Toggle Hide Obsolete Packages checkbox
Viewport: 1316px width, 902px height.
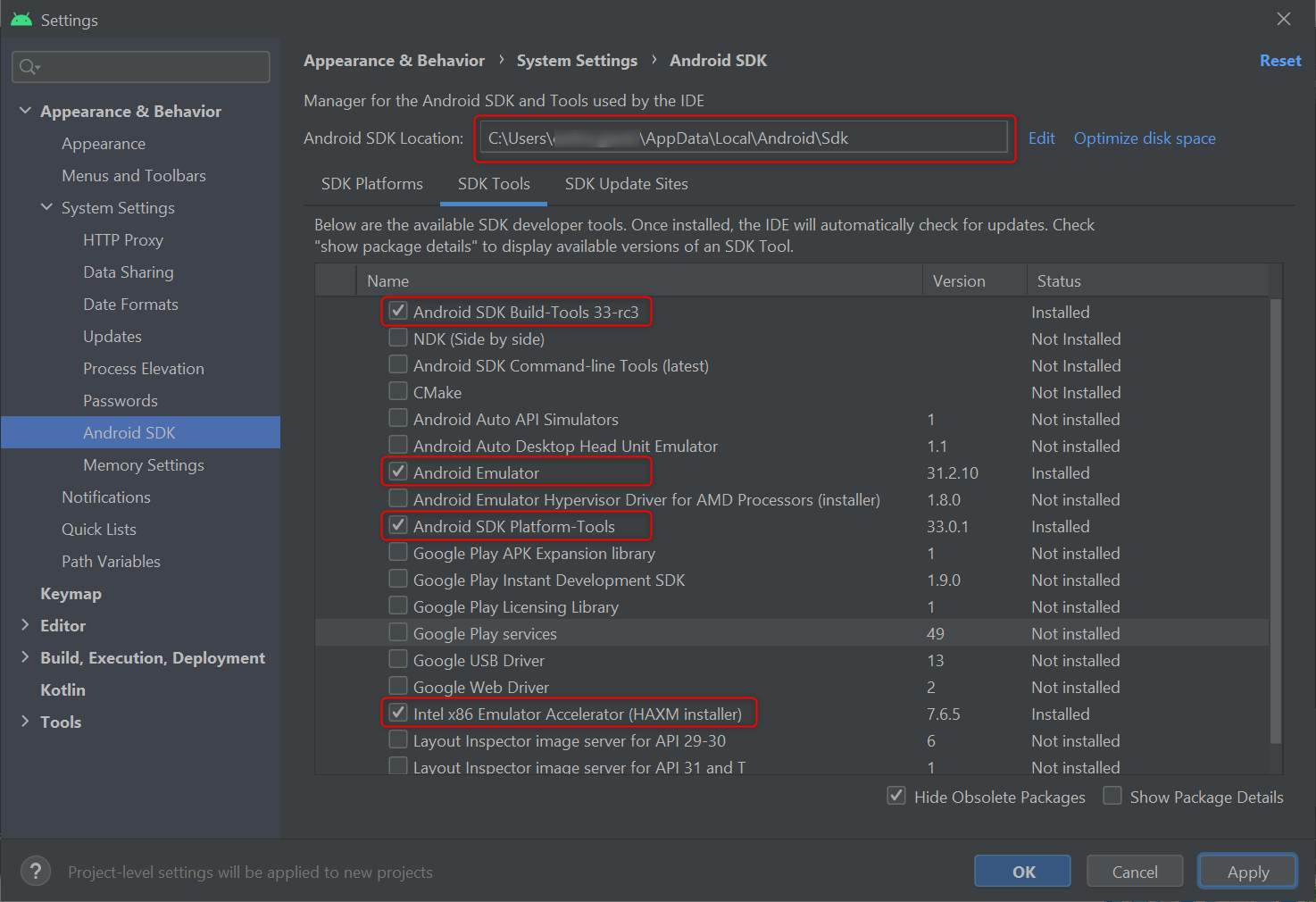coord(896,796)
